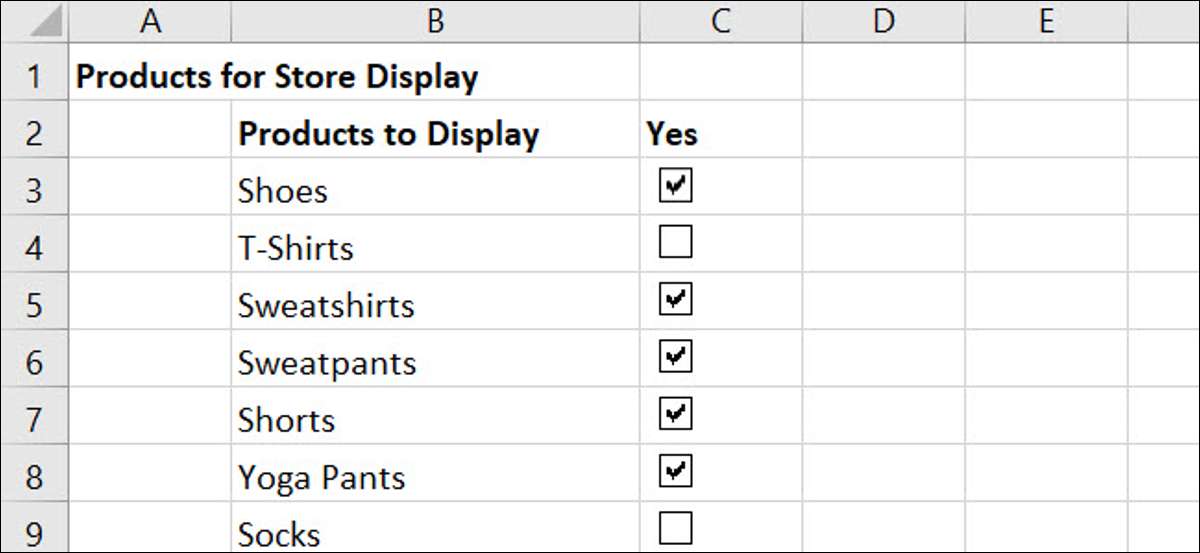1200x553 pixels.
Task: Select column C header
Action: [x=720, y=22]
